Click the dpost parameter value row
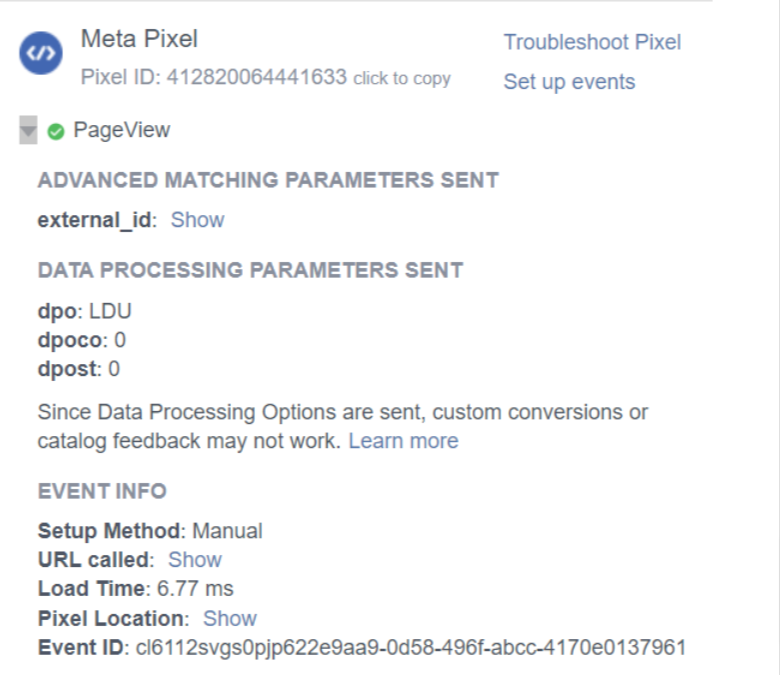Screen dimensions: 780x675 point(79,369)
